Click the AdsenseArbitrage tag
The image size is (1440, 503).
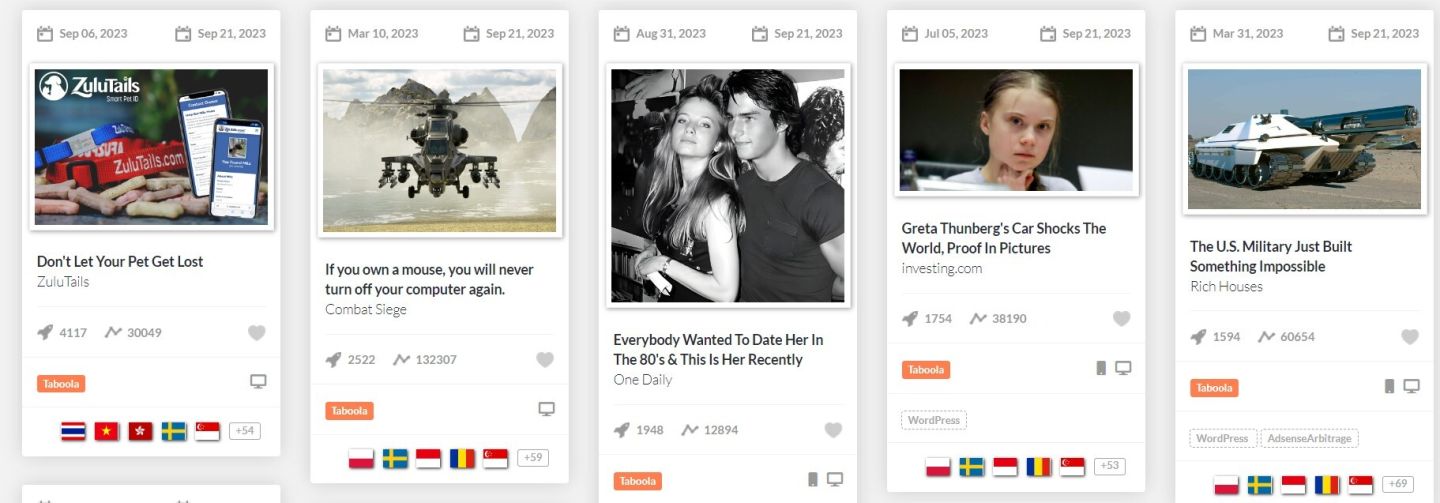click(1308, 438)
